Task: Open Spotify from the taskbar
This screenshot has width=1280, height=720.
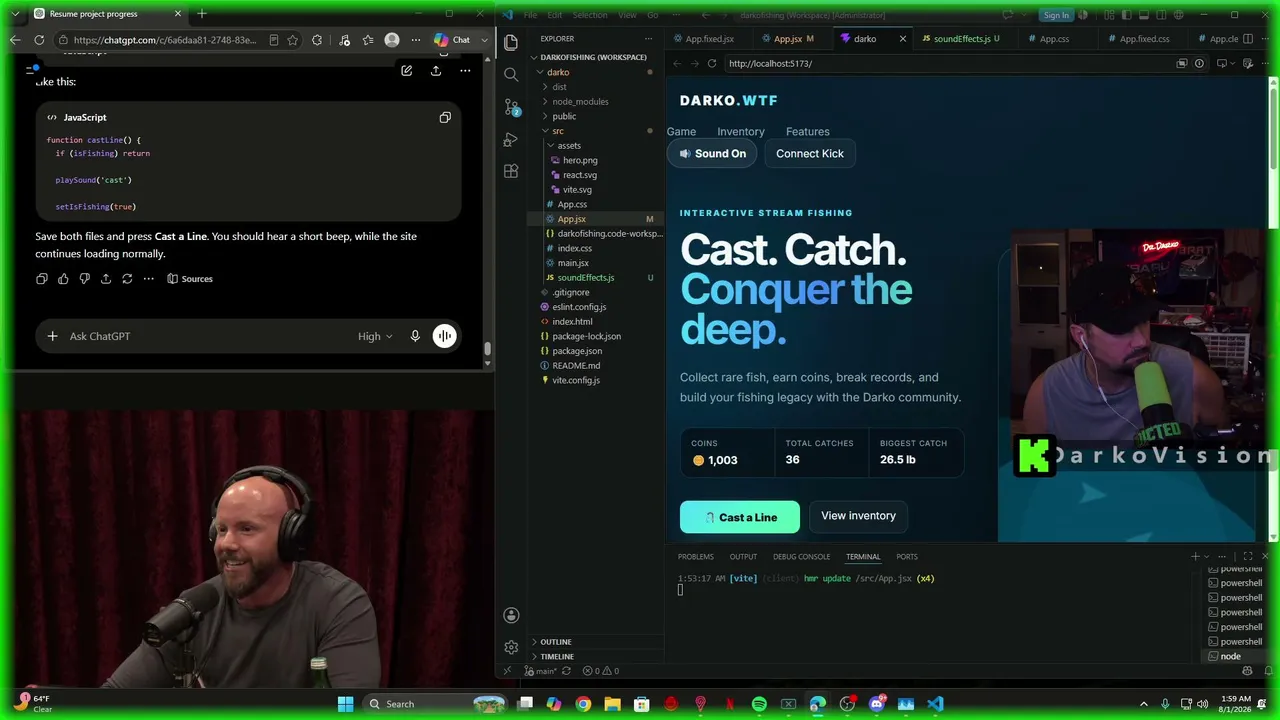Action: click(759, 704)
